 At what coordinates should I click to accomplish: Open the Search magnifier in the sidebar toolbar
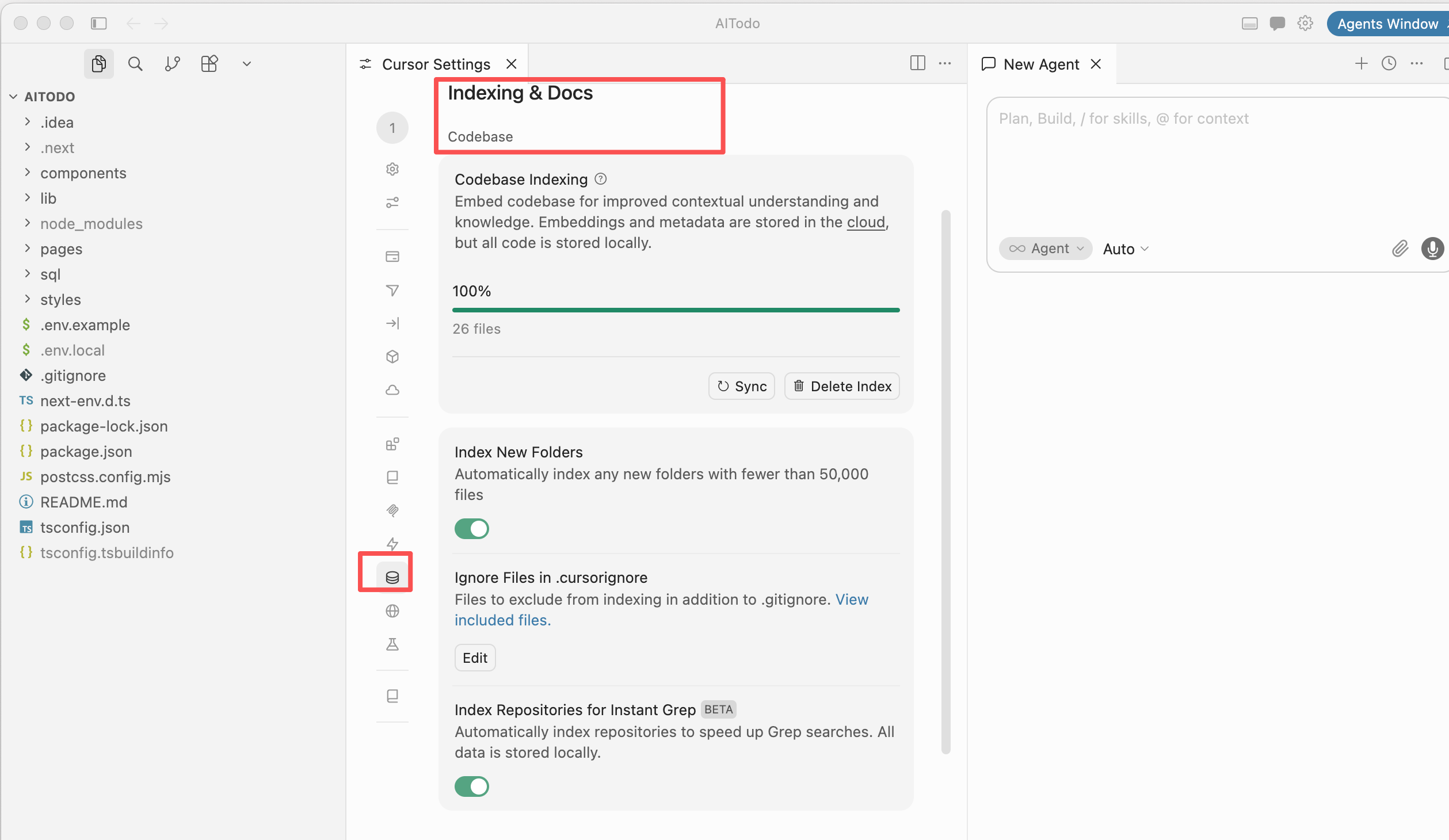[135, 64]
